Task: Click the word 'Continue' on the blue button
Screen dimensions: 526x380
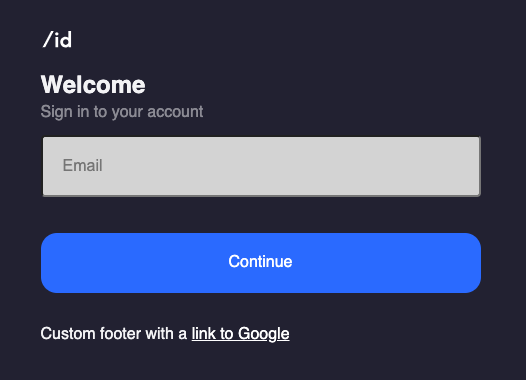Action: point(260,262)
